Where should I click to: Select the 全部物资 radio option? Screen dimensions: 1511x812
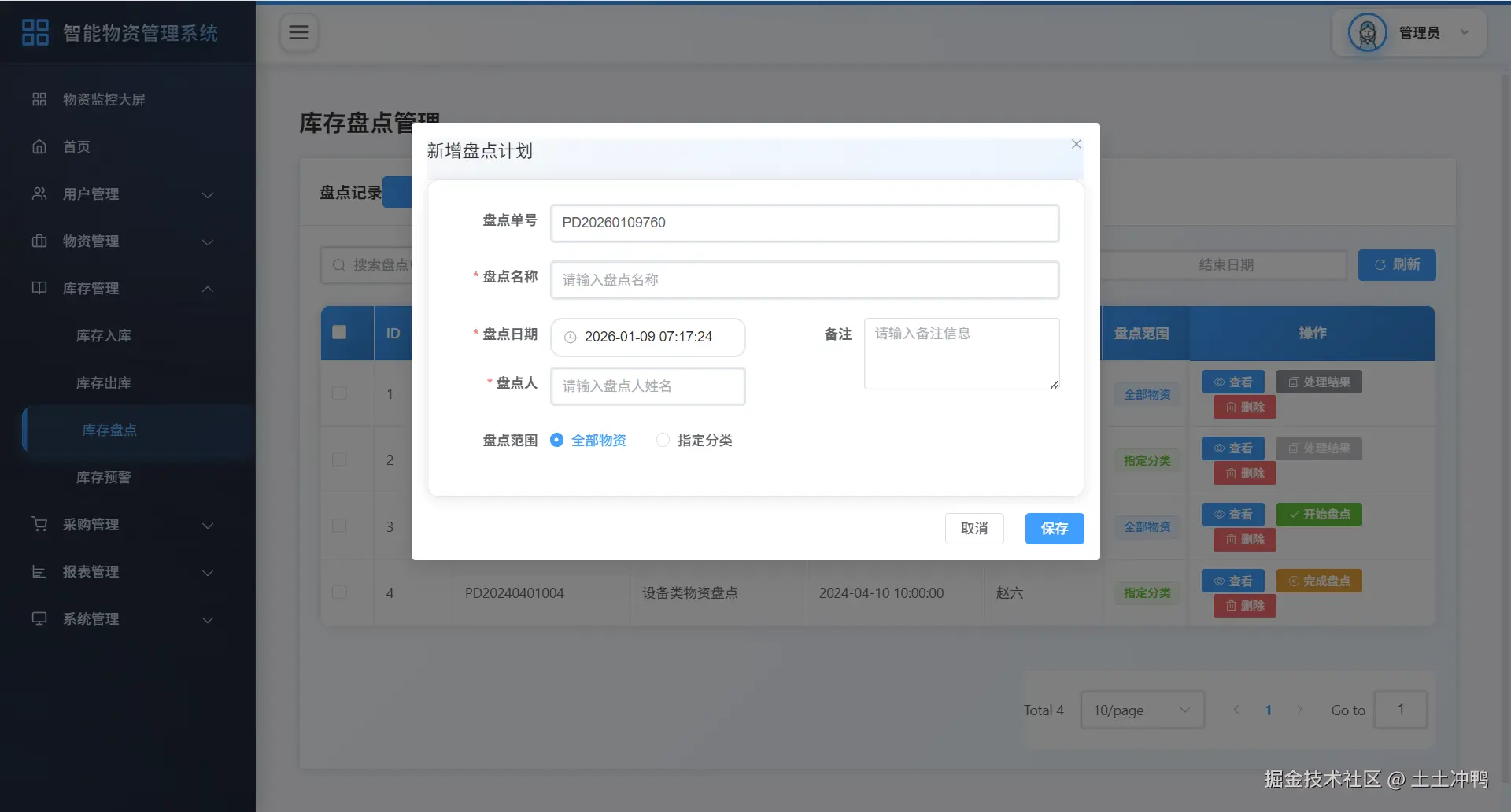(588, 440)
